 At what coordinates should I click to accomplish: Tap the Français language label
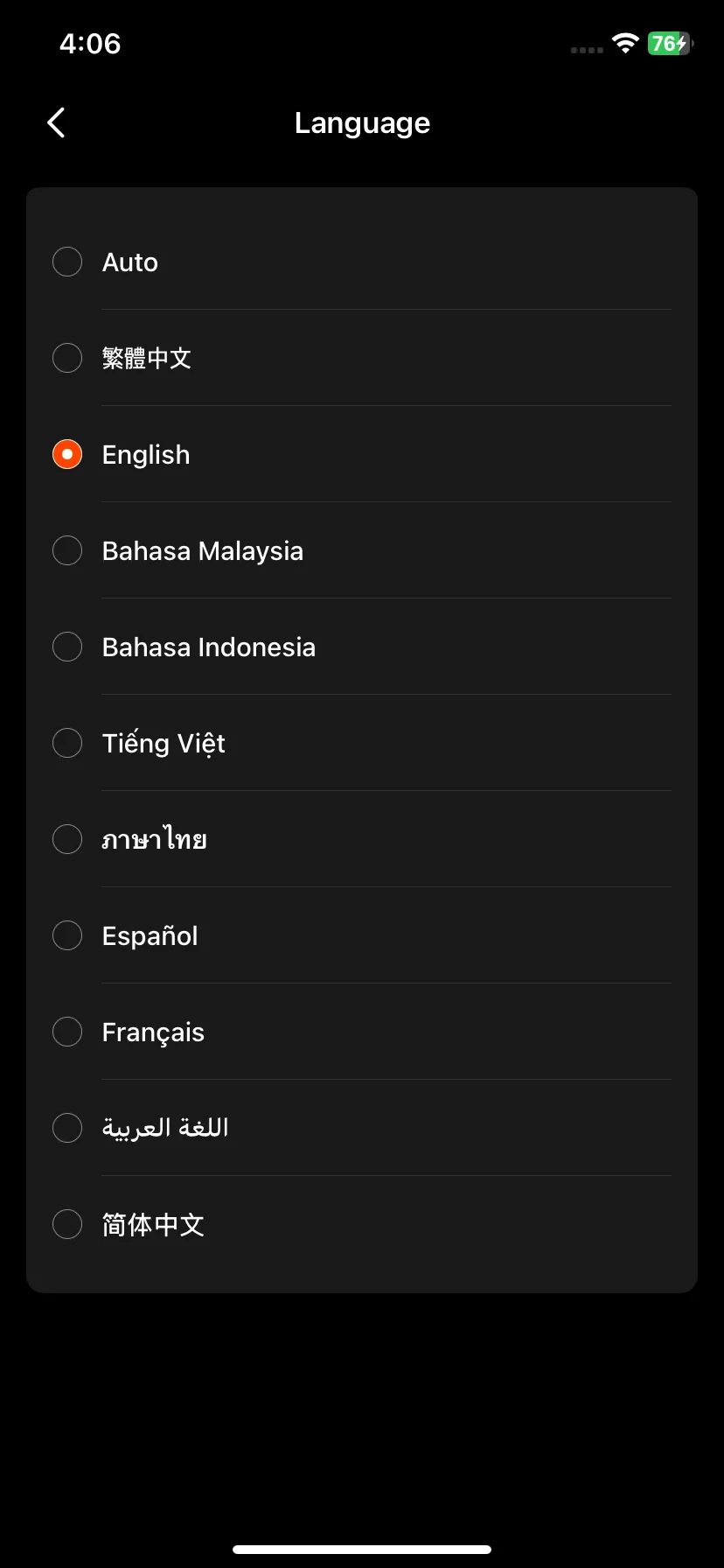tap(153, 1032)
